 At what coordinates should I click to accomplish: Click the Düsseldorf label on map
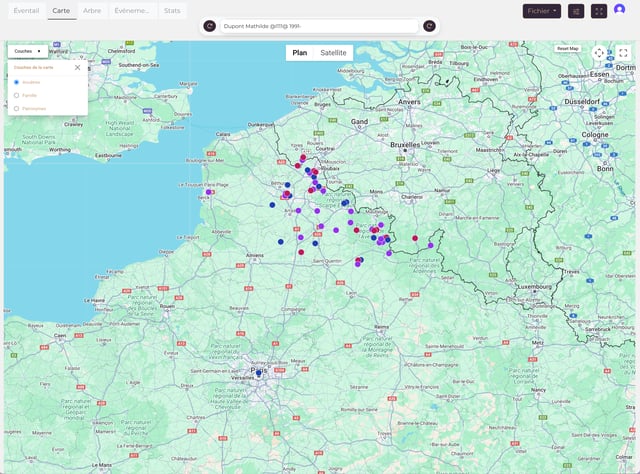point(582,101)
